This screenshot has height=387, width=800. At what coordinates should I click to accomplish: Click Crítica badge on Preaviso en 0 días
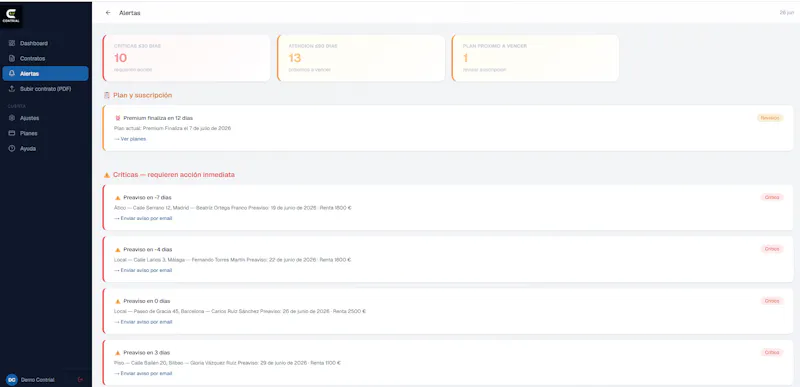pos(772,301)
